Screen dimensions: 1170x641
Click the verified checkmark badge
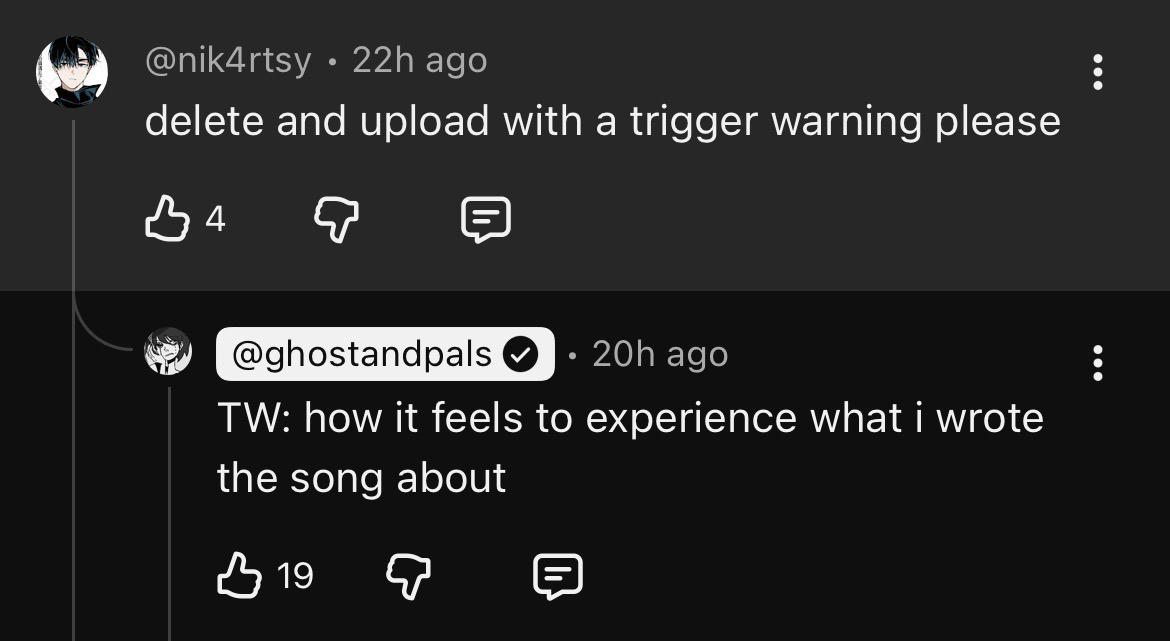pyautogui.click(x=520, y=354)
